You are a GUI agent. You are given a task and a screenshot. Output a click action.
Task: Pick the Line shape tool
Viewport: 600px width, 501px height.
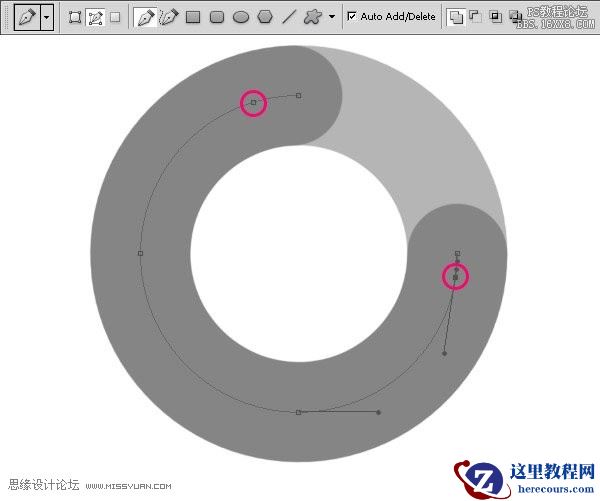289,17
